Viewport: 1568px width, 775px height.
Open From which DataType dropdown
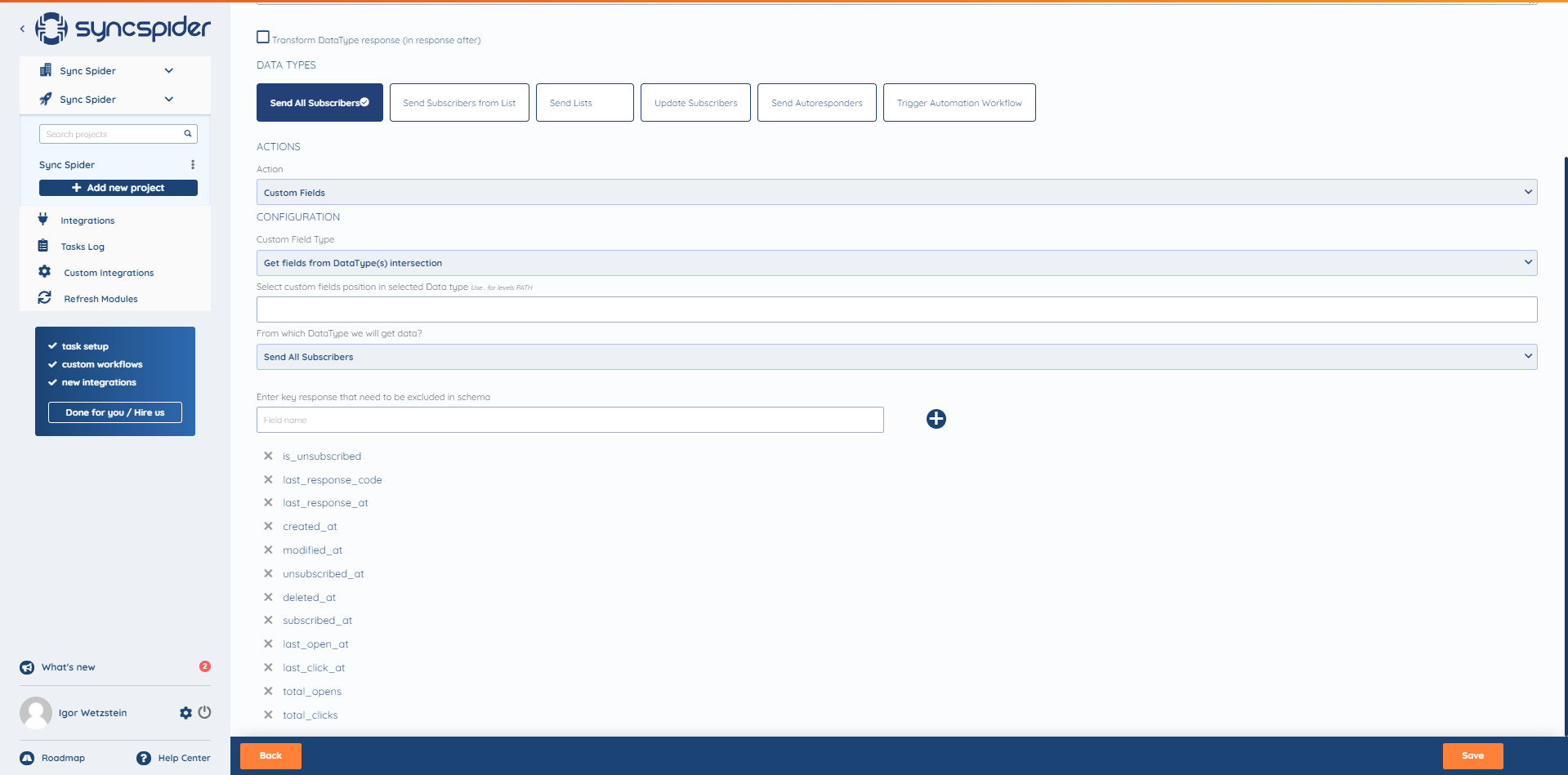click(896, 357)
